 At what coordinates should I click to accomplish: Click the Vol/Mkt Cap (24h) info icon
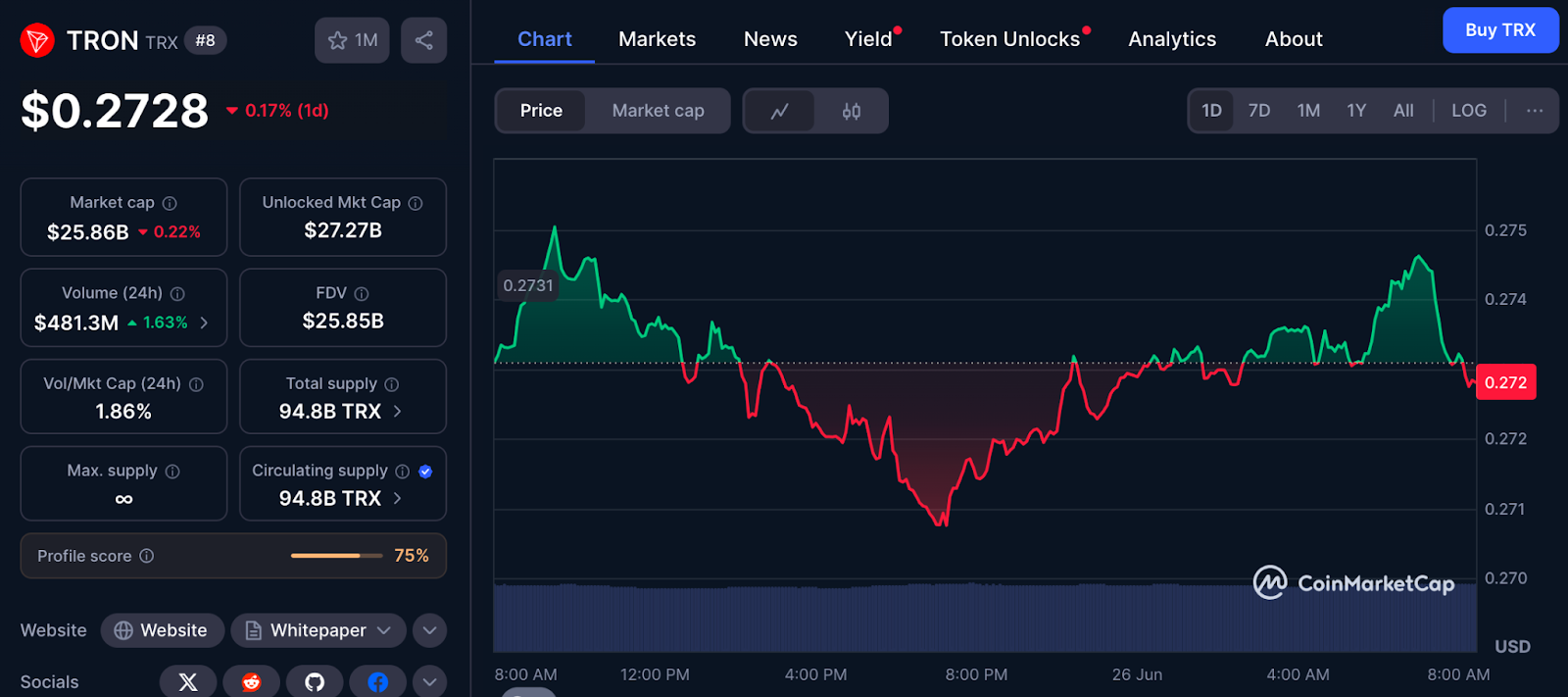pyautogui.click(x=196, y=384)
